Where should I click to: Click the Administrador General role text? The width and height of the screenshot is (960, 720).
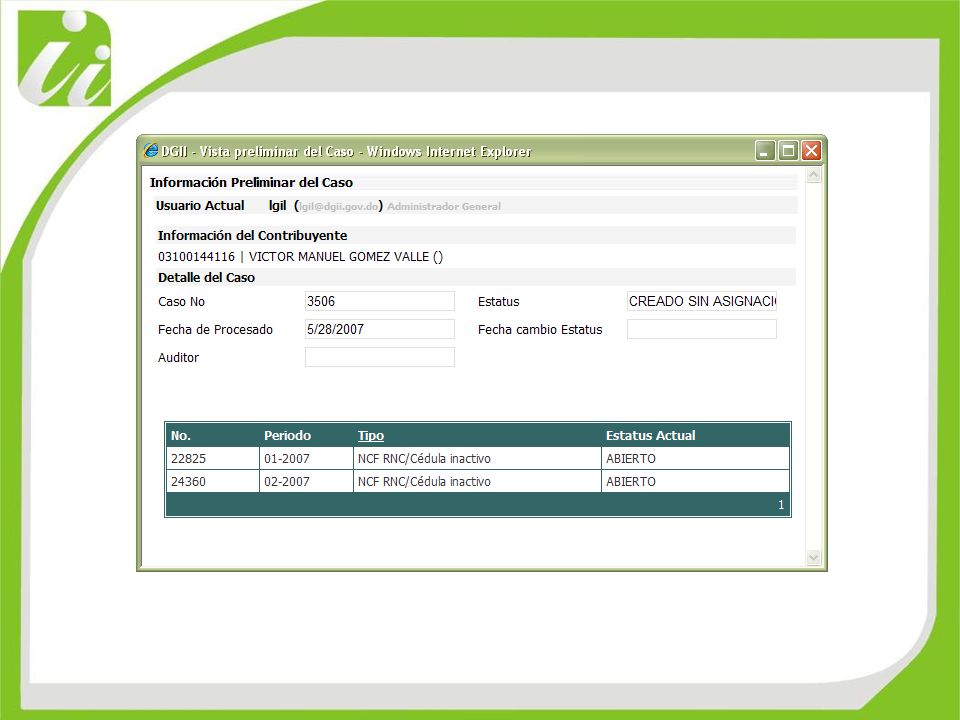(x=444, y=207)
